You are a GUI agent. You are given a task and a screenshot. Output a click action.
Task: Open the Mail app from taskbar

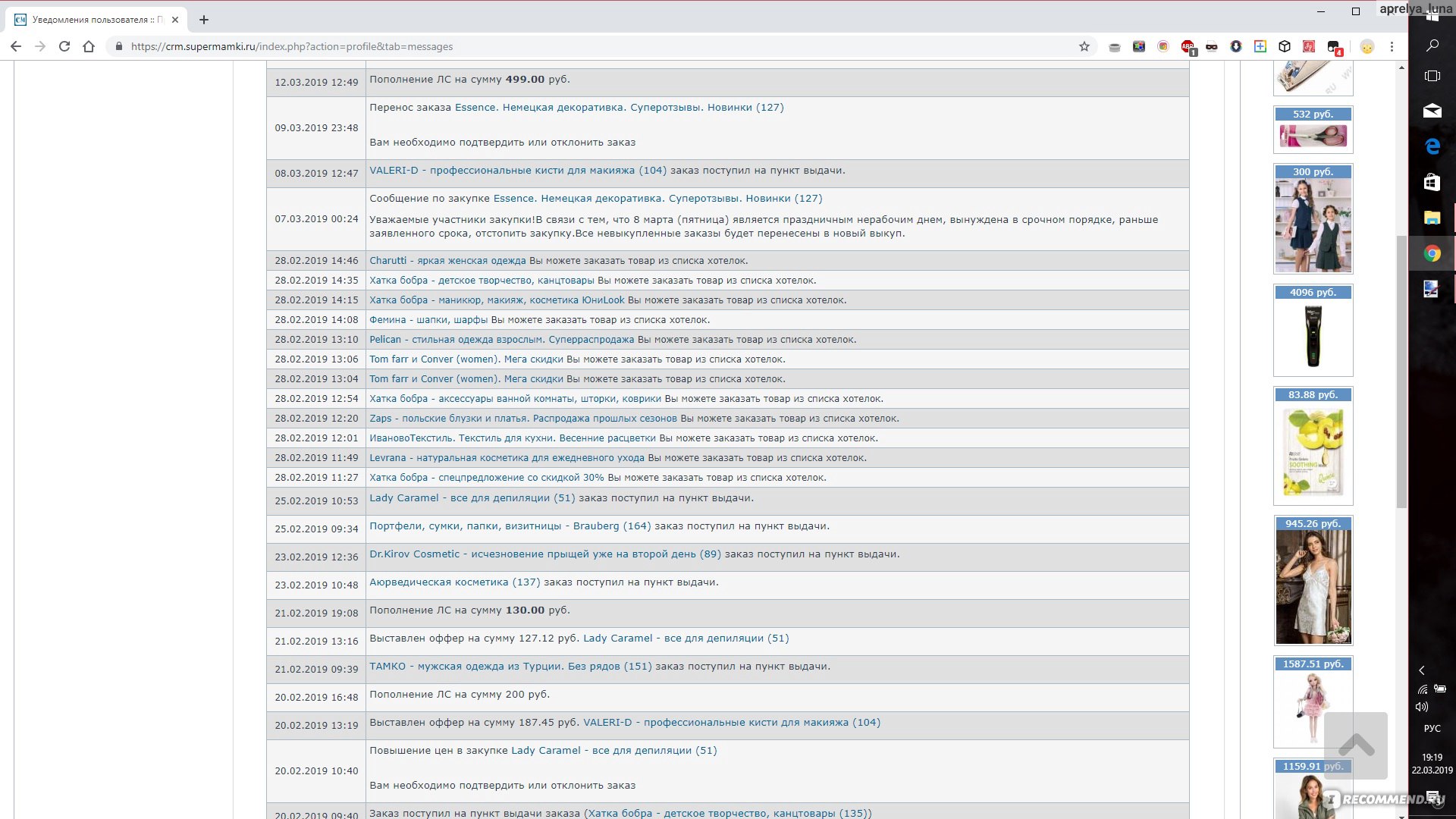(1432, 111)
